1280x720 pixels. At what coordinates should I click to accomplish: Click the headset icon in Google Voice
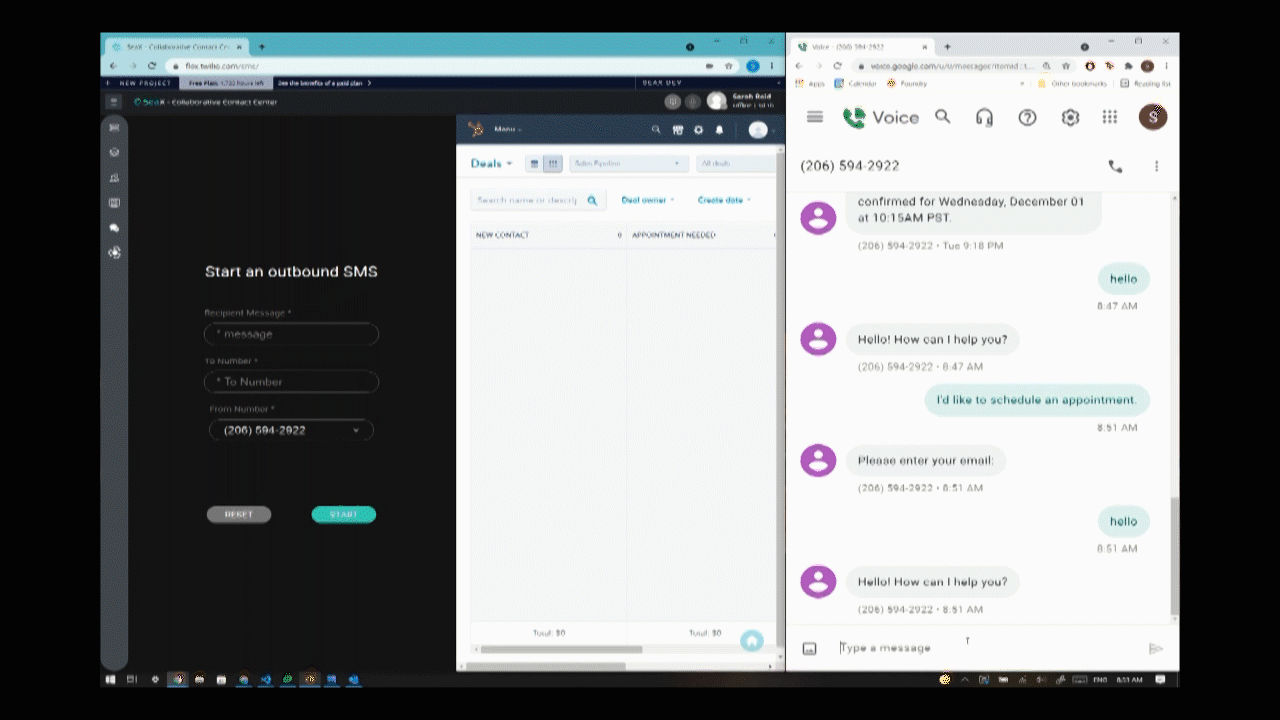tap(984, 117)
